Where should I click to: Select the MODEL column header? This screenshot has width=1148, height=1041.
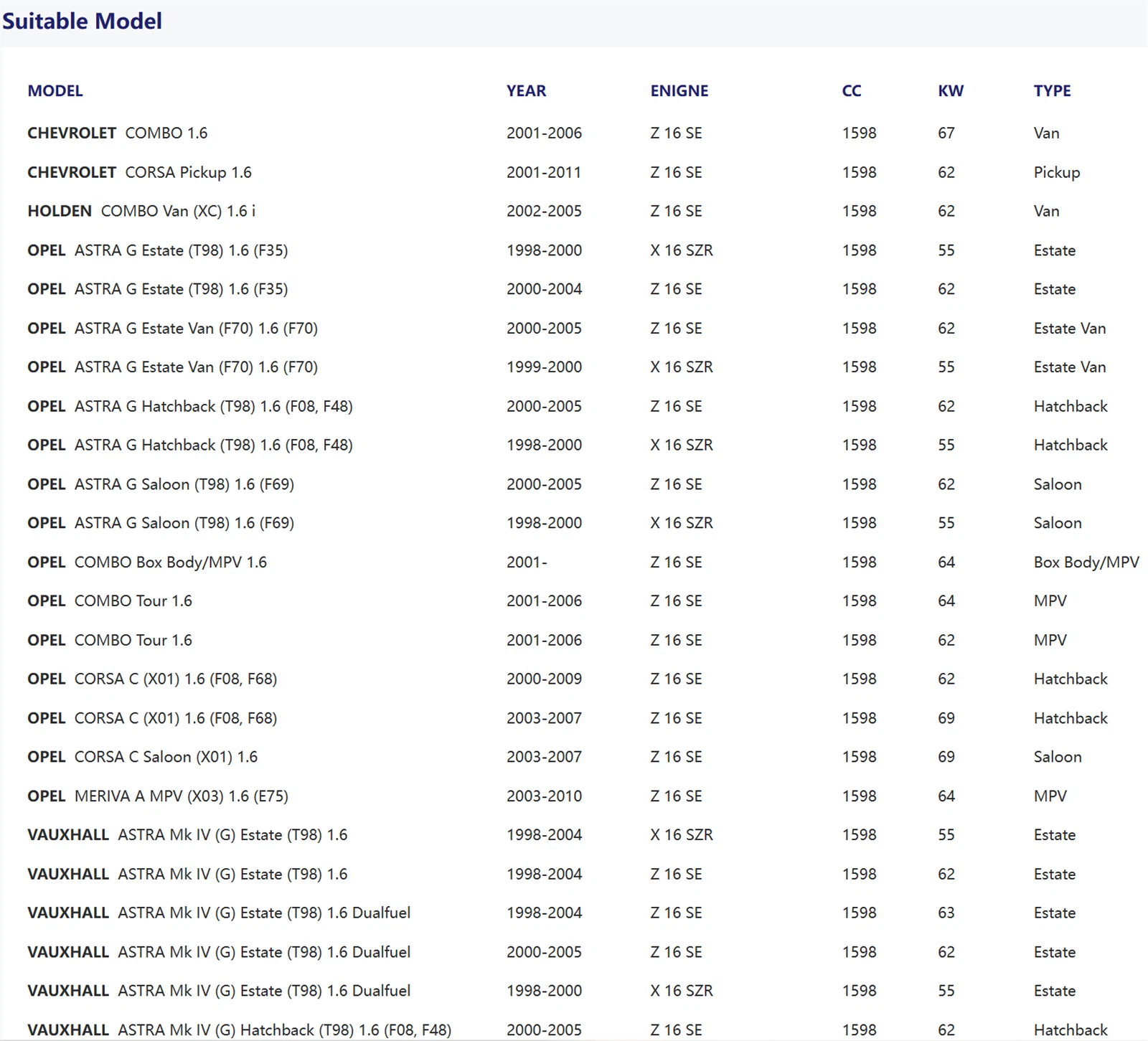point(55,91)
